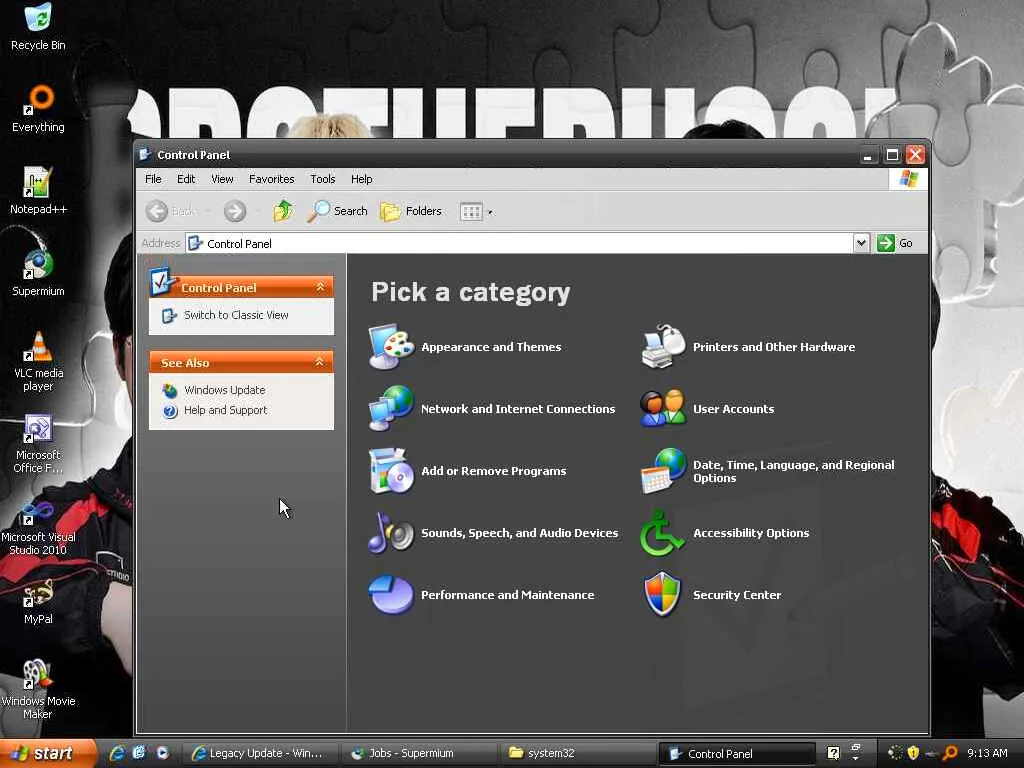This screenshot has width=1024, height=768.
Task: Switch to Jobs - Supermium taskbar window
Action: pos(418,753)
